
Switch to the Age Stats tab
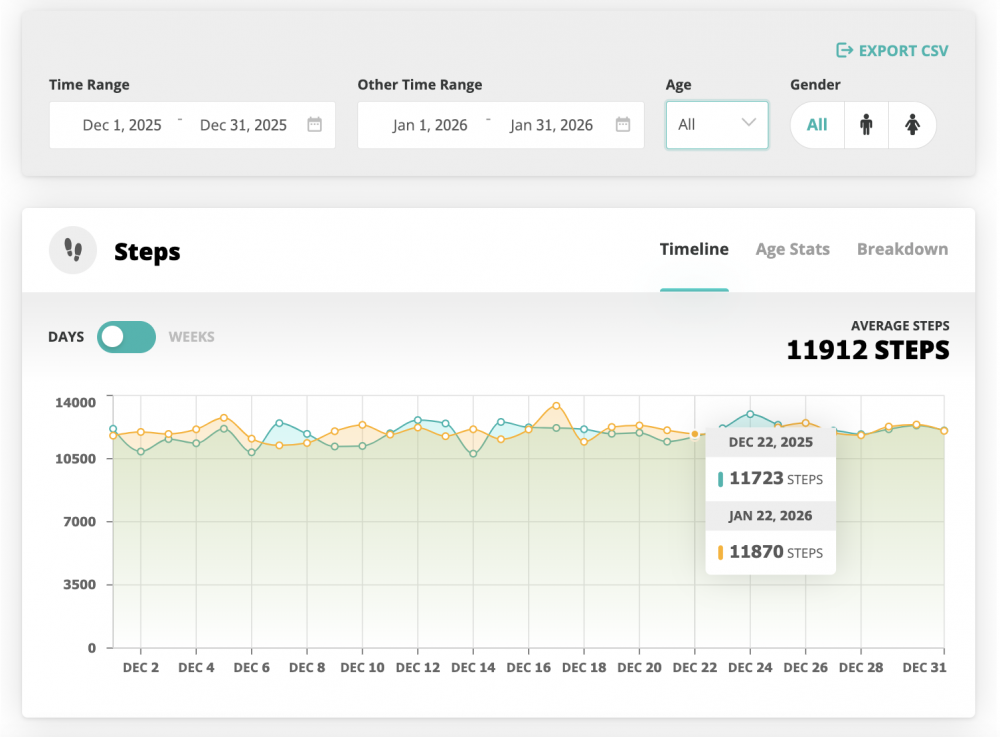792,249
